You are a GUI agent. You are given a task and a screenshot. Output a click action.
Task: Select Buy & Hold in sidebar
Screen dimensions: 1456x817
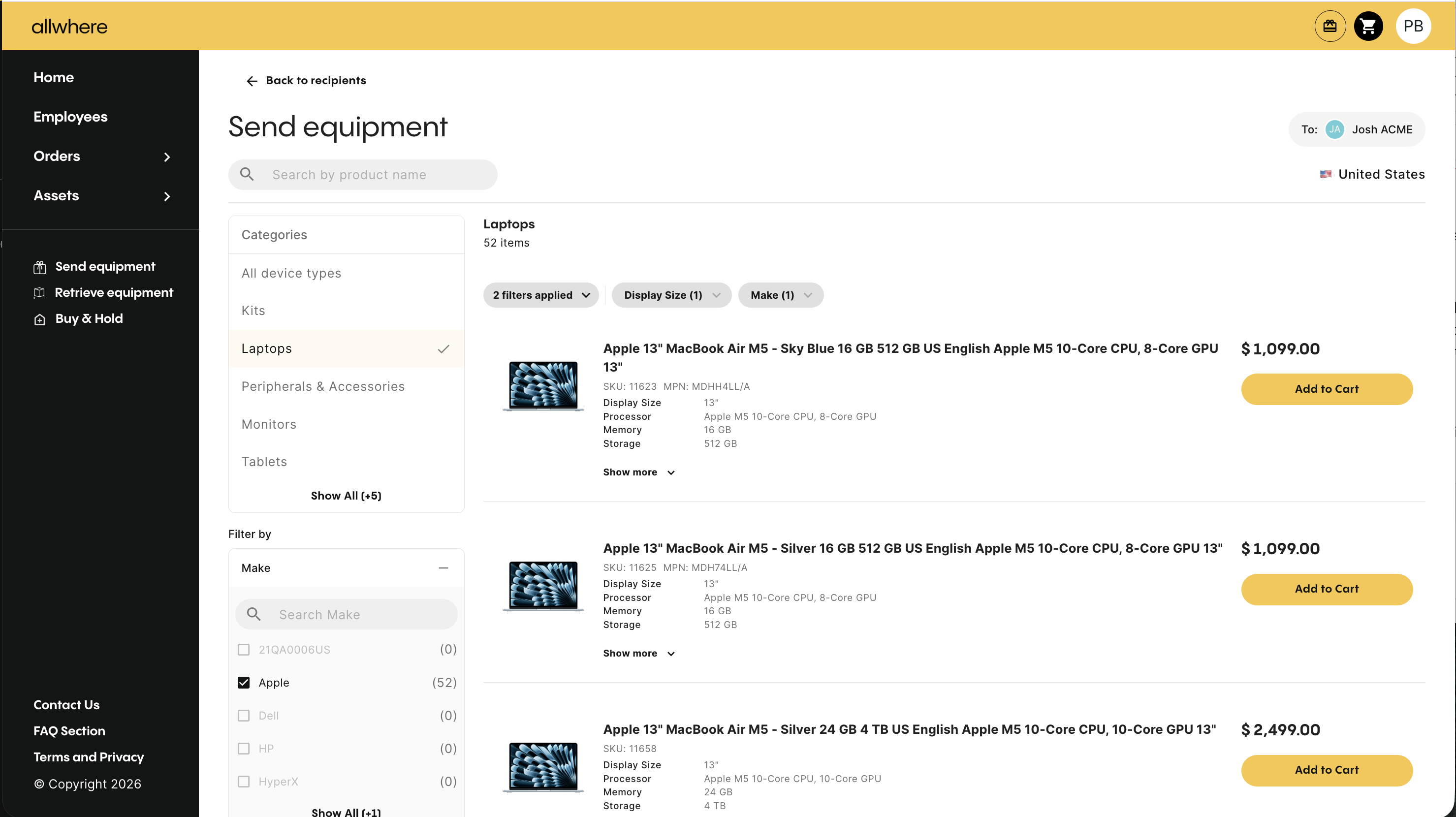[89, 318]
